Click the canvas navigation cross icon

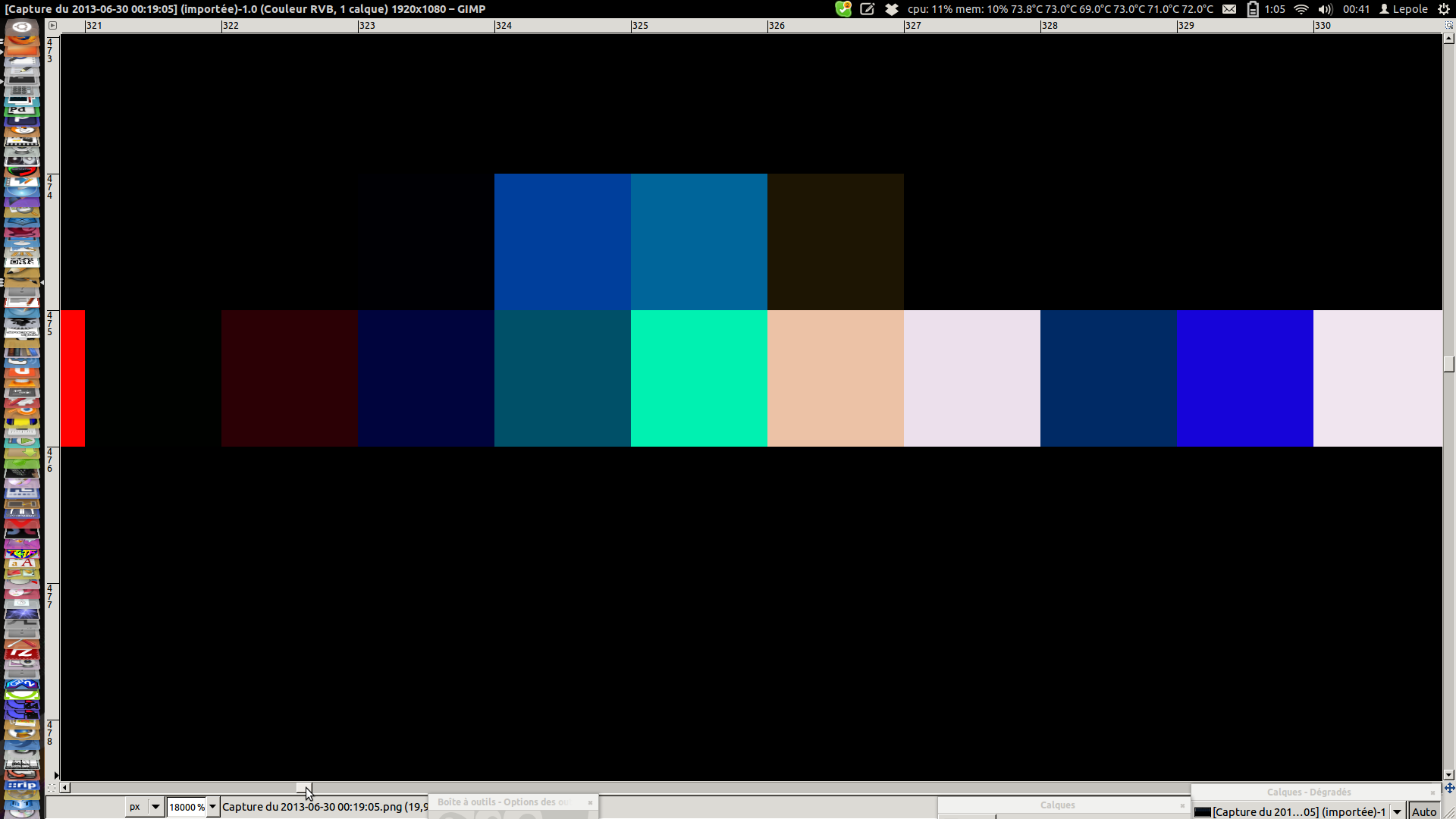[1448, 788]
